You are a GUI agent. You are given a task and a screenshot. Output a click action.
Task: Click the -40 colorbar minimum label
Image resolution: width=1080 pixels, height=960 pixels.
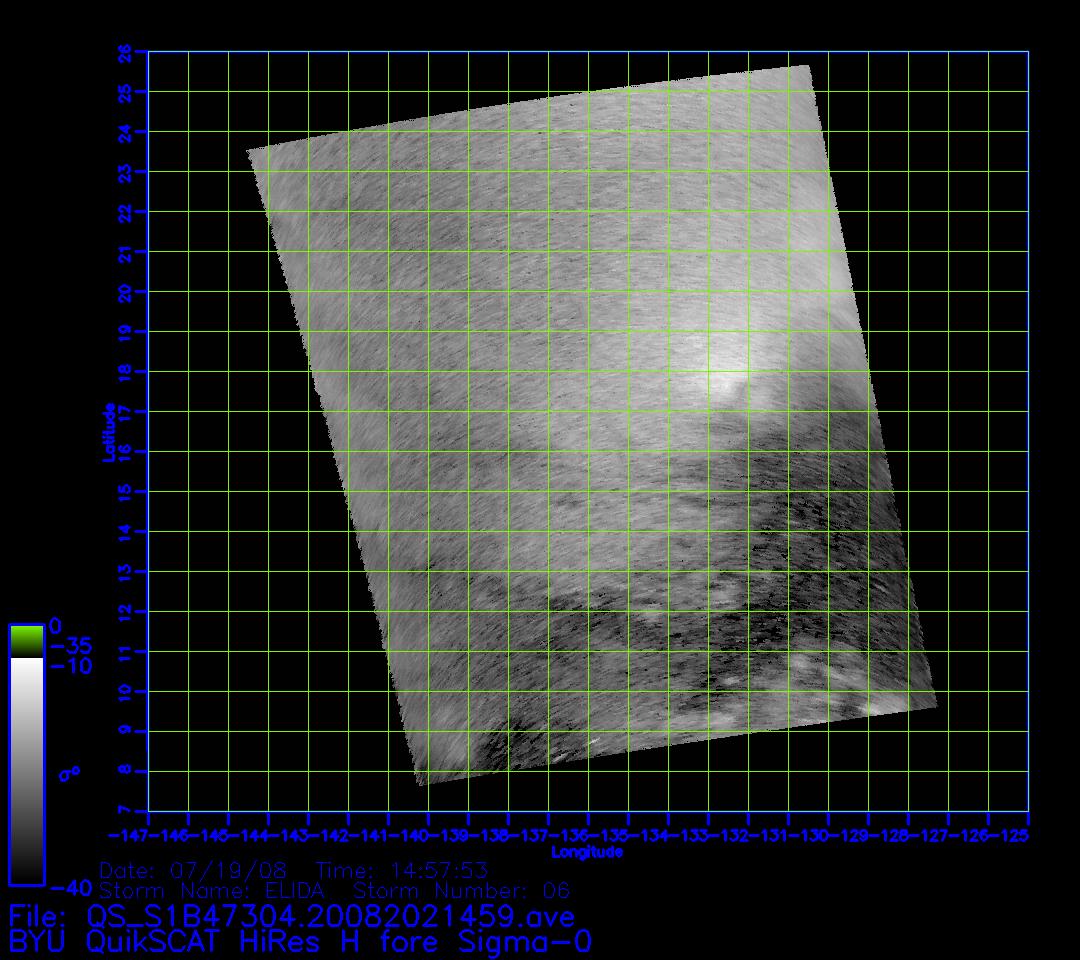coord(69,887)
